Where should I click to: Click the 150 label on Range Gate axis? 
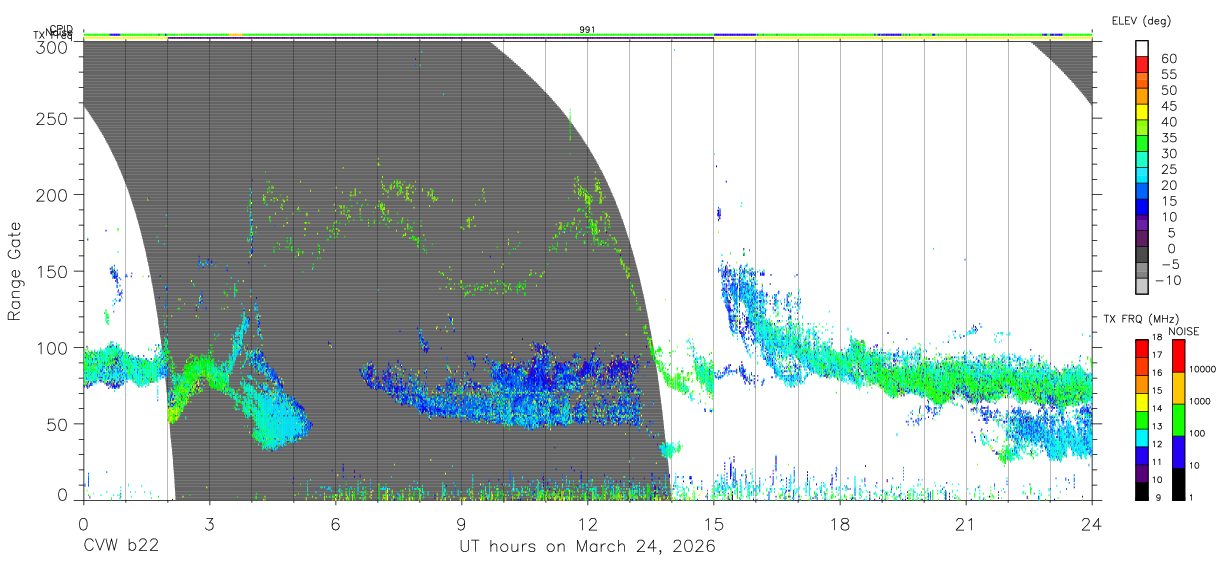[x=52, y=271]
